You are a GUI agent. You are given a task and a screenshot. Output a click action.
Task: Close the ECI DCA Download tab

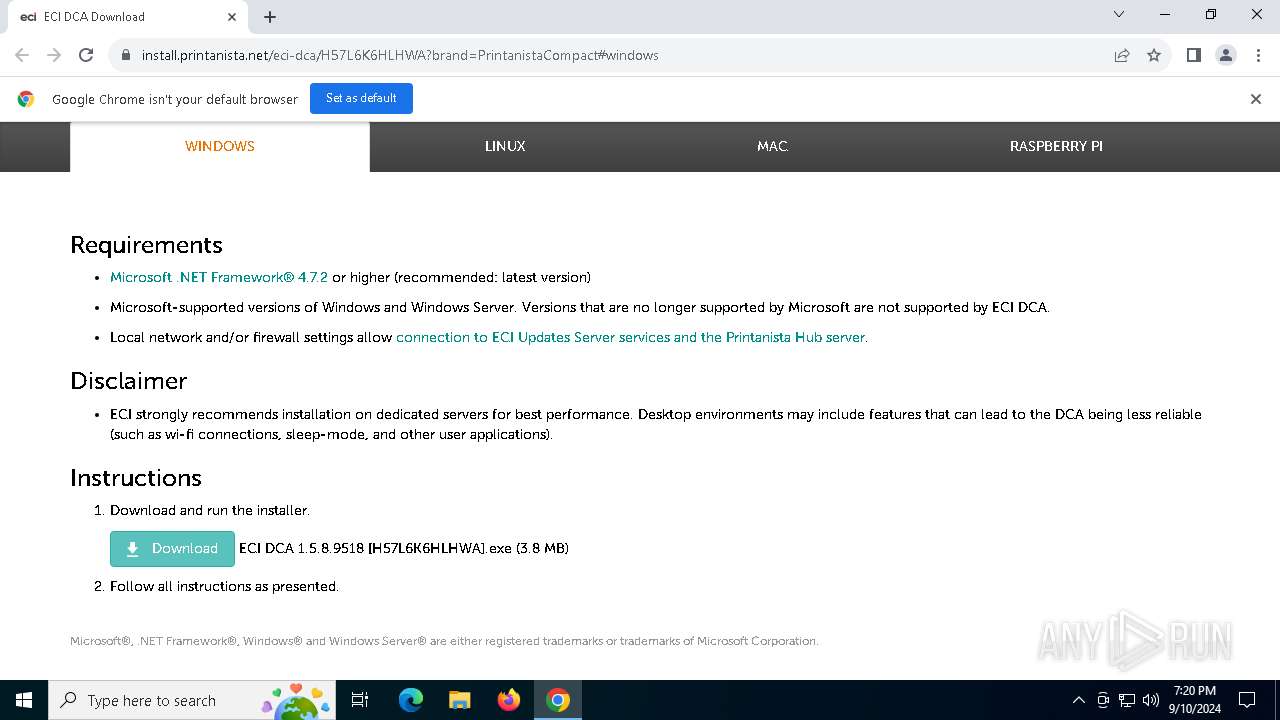[232, 16]
